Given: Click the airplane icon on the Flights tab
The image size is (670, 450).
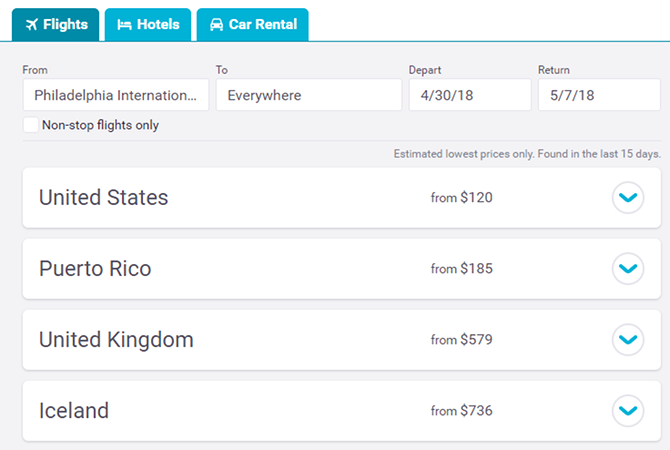Looking at the screenshot, I should (31, 25).
